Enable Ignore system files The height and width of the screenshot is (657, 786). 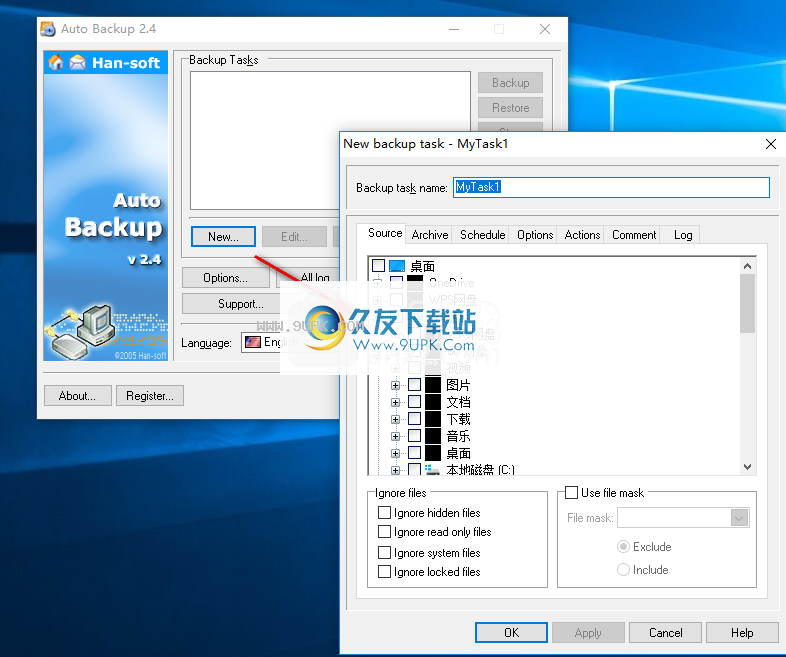pyautogui.click(x=384, y=553)
